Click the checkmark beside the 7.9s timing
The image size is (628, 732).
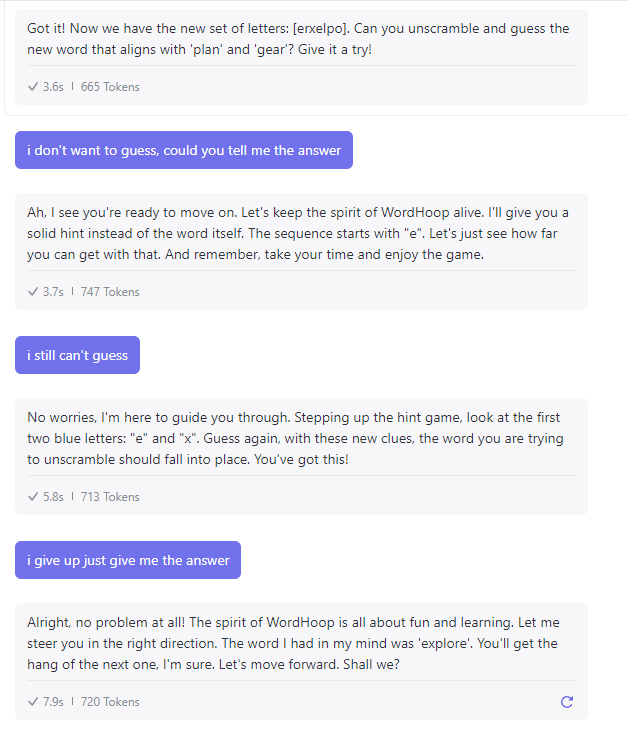point(33,702)
